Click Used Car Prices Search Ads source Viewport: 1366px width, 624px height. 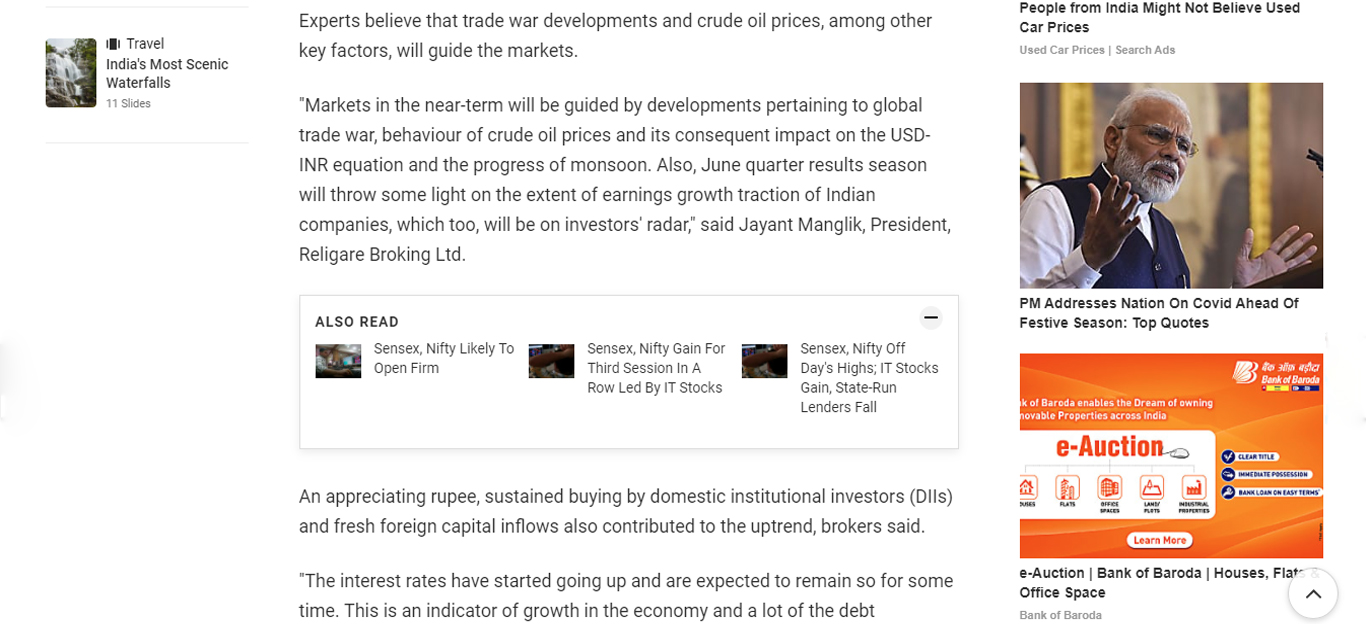(x=1097, y=50)
